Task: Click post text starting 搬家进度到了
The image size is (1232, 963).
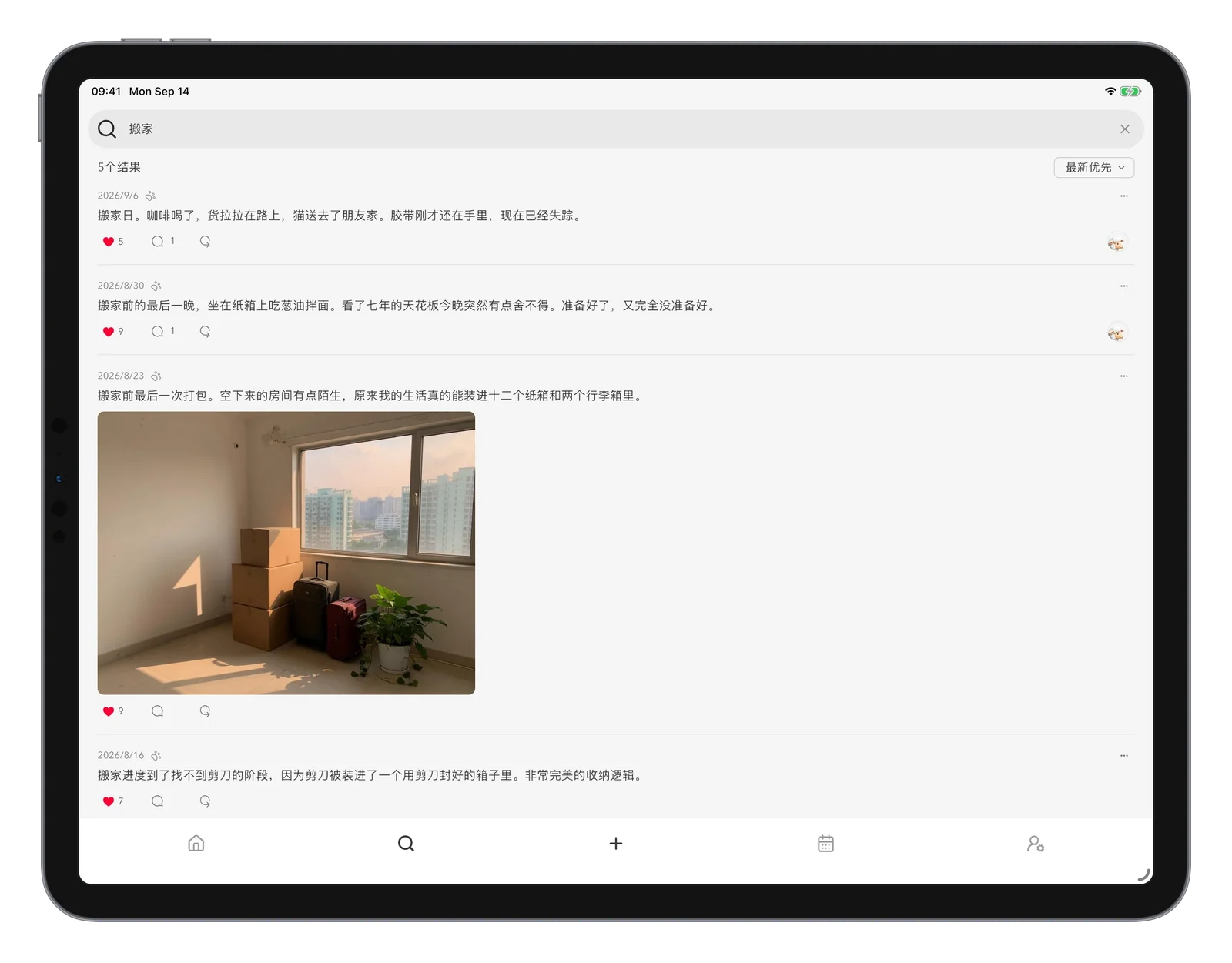Action: [x=372, y=775]
